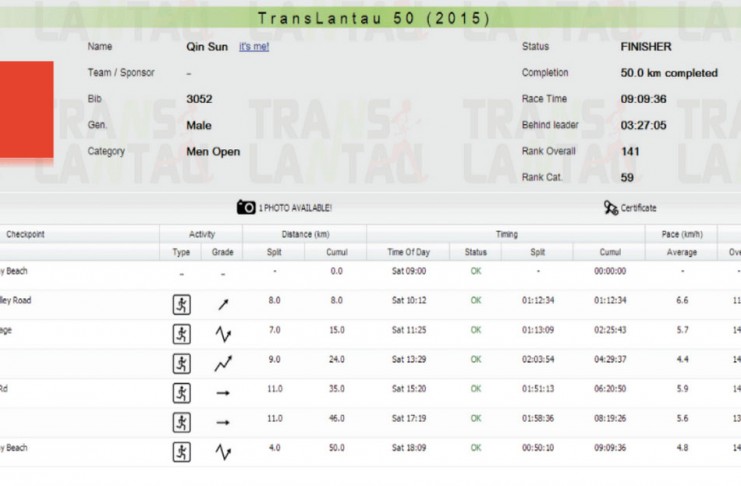Click split time 00:50:10
Image resolution: width=741 pixels, height=486 pixels.
click(x=538, y=448)
